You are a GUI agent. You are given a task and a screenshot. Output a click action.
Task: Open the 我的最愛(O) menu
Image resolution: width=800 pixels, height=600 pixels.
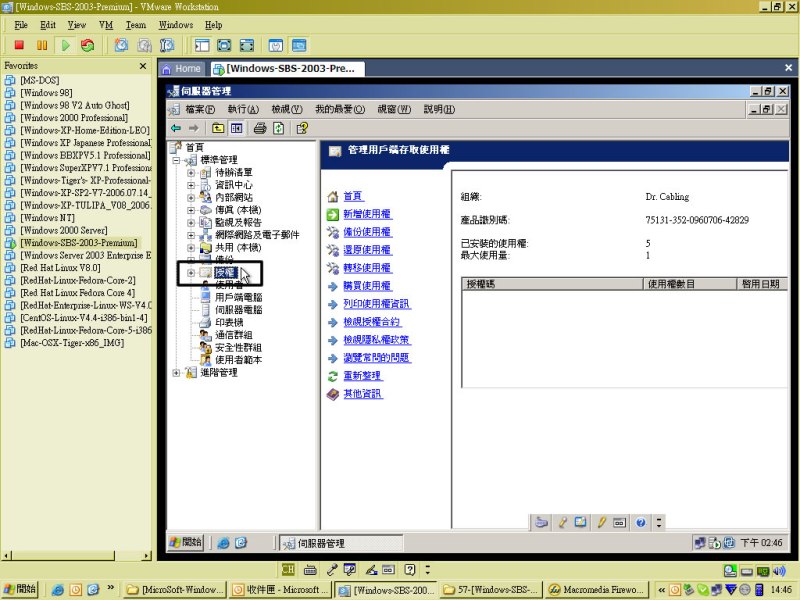click(x=340, y=109)
